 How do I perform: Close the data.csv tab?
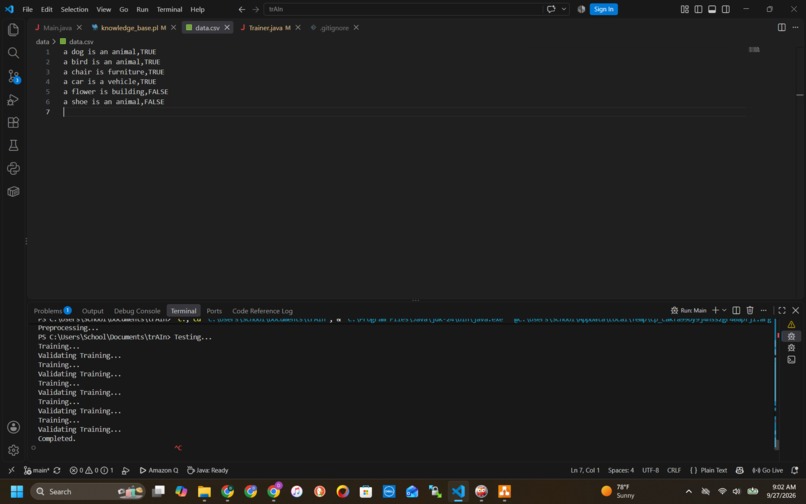point(227,27)
